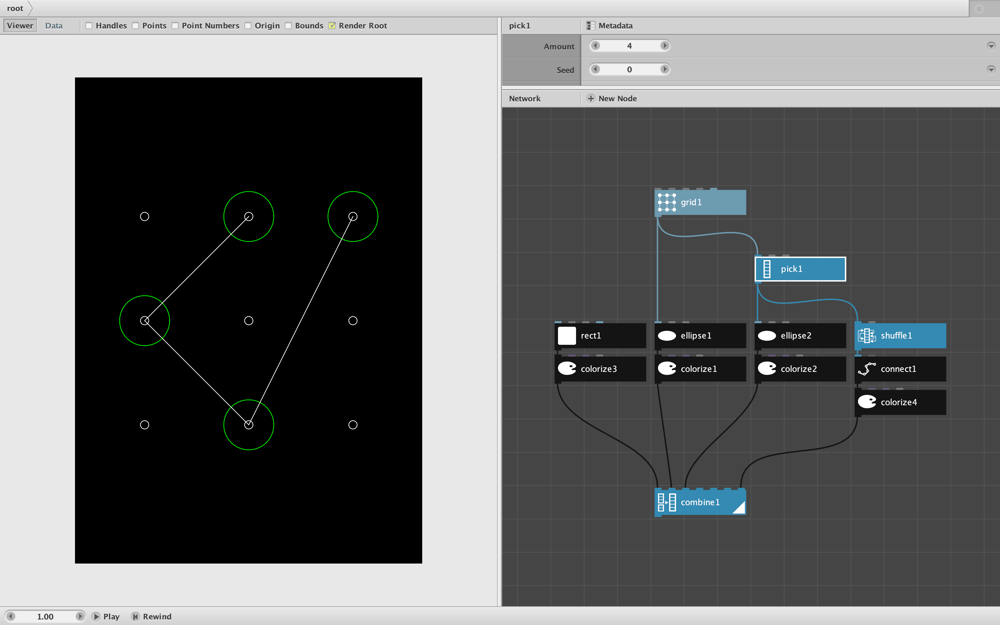Click the connect1 node icon
Screen dimensions: 1000x625
[x=867, y=369]
